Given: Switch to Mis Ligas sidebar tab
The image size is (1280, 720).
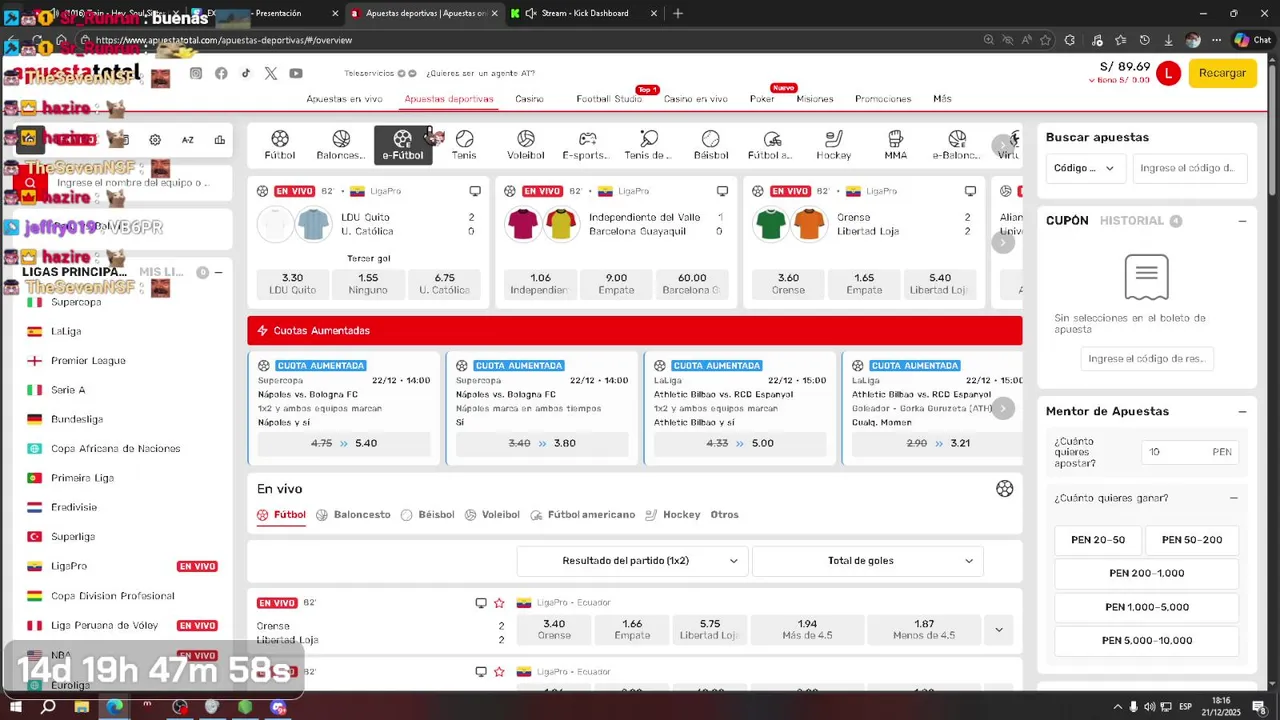Looking at the screenshot, I should [161, 272].
